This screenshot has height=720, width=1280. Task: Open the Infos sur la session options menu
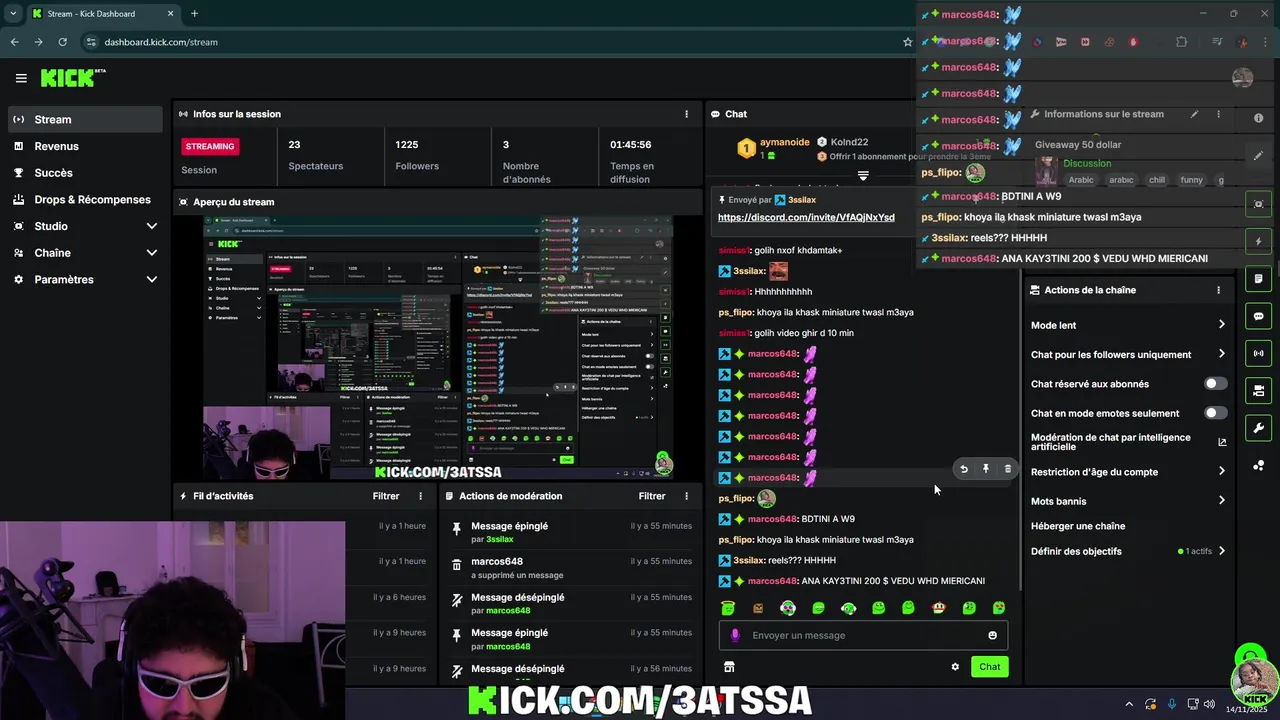686,114
